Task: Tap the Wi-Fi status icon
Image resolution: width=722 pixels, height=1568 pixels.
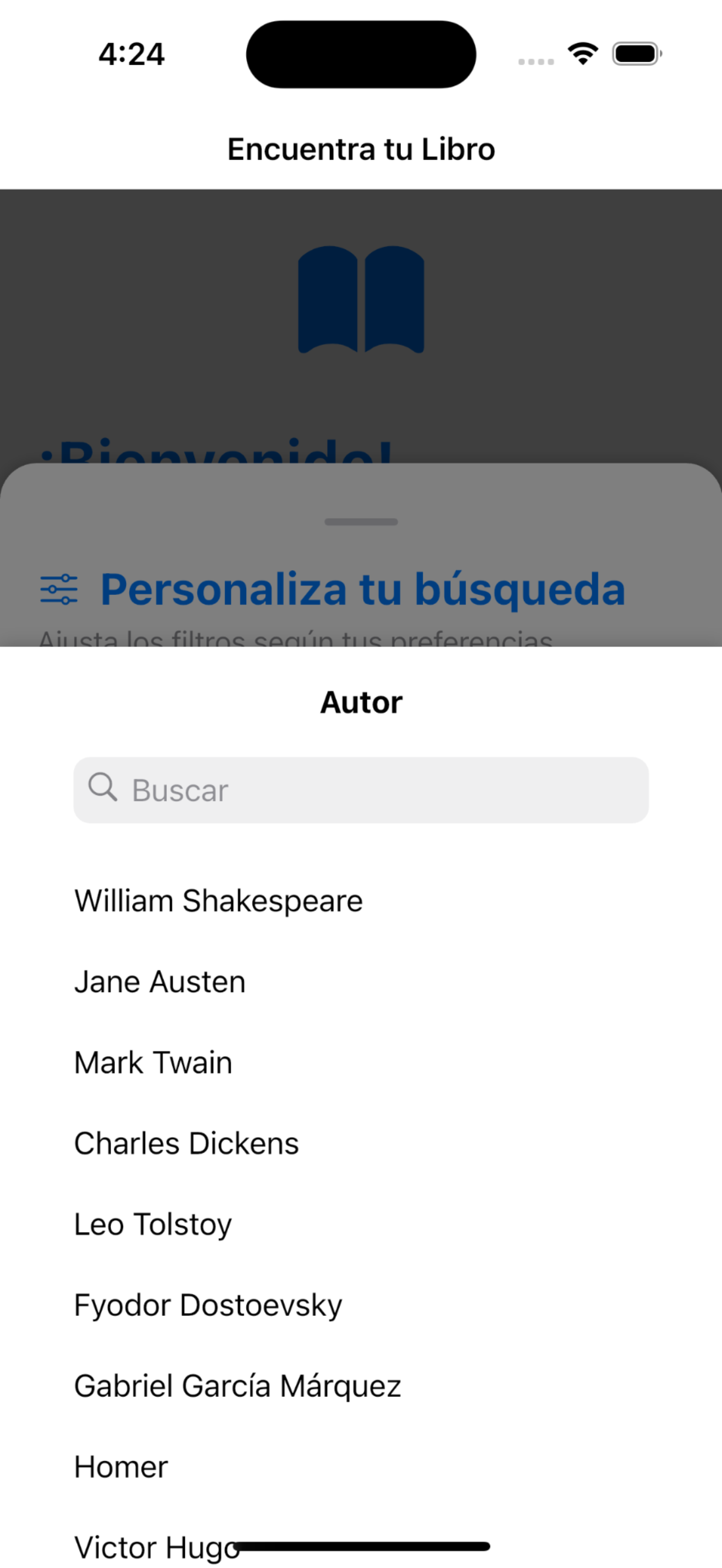Action: point(583,54)
